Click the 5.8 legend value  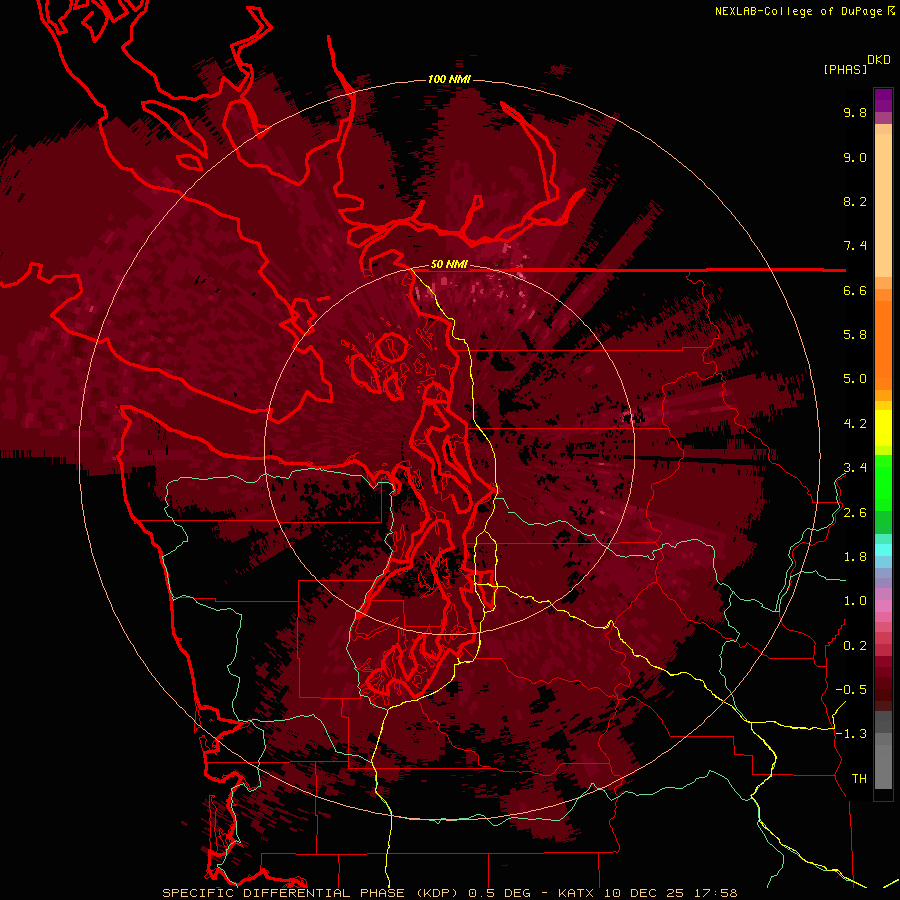click(x=855, y=335)
